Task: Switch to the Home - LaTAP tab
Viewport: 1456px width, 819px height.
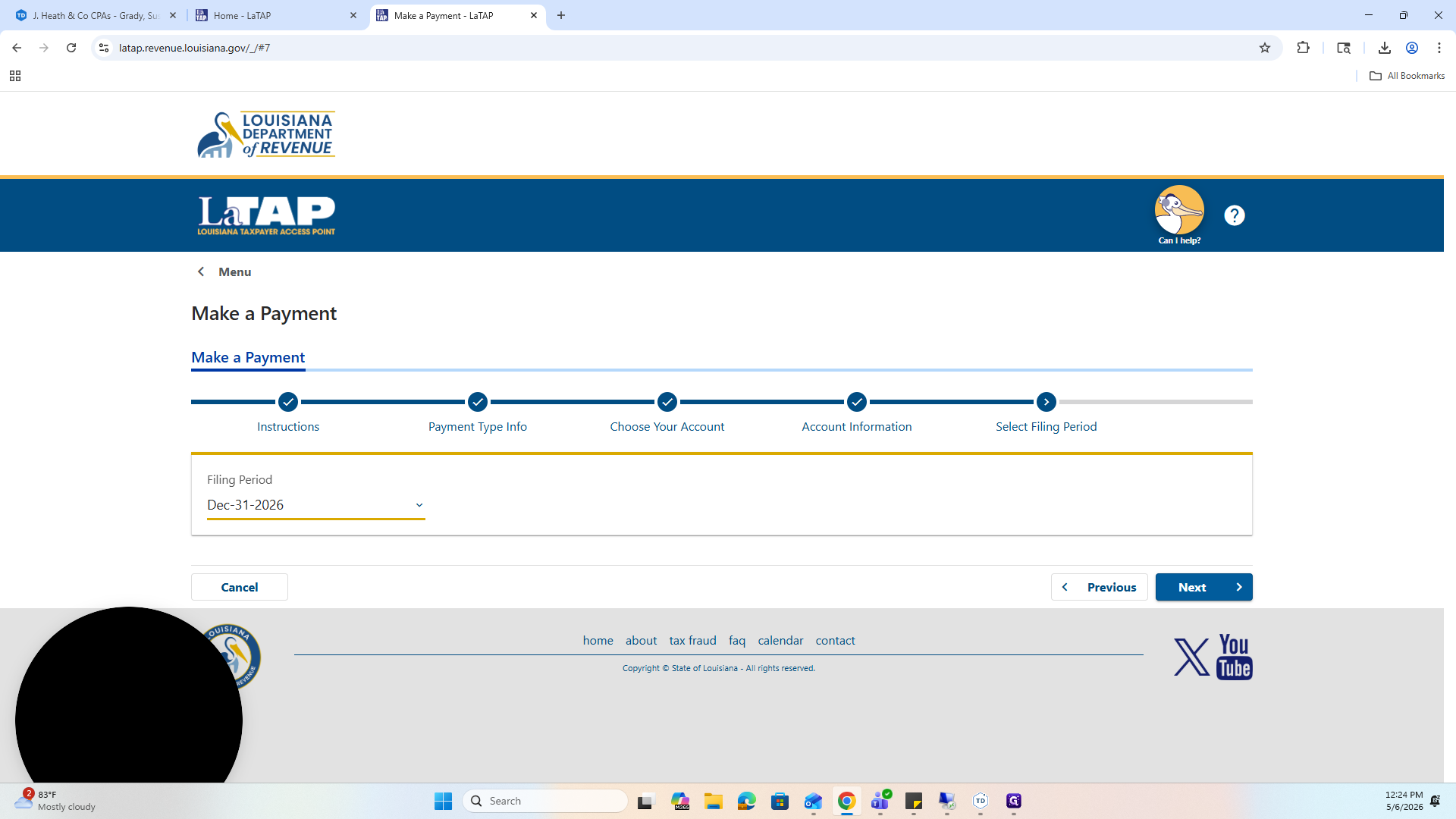Action: 278,15
